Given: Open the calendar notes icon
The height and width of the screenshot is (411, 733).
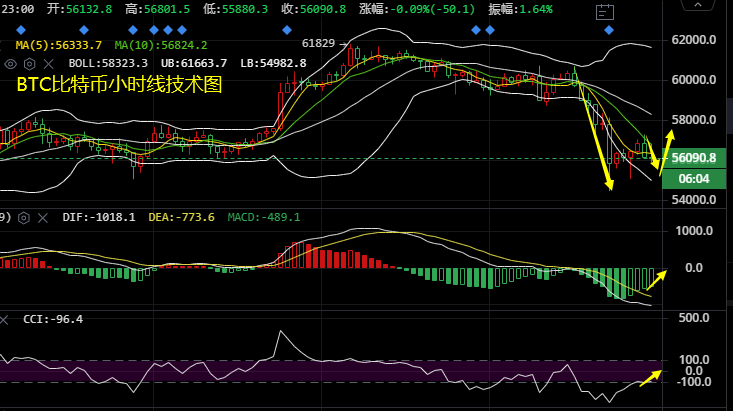Looking at the screenshot, I should click(603, 12).
